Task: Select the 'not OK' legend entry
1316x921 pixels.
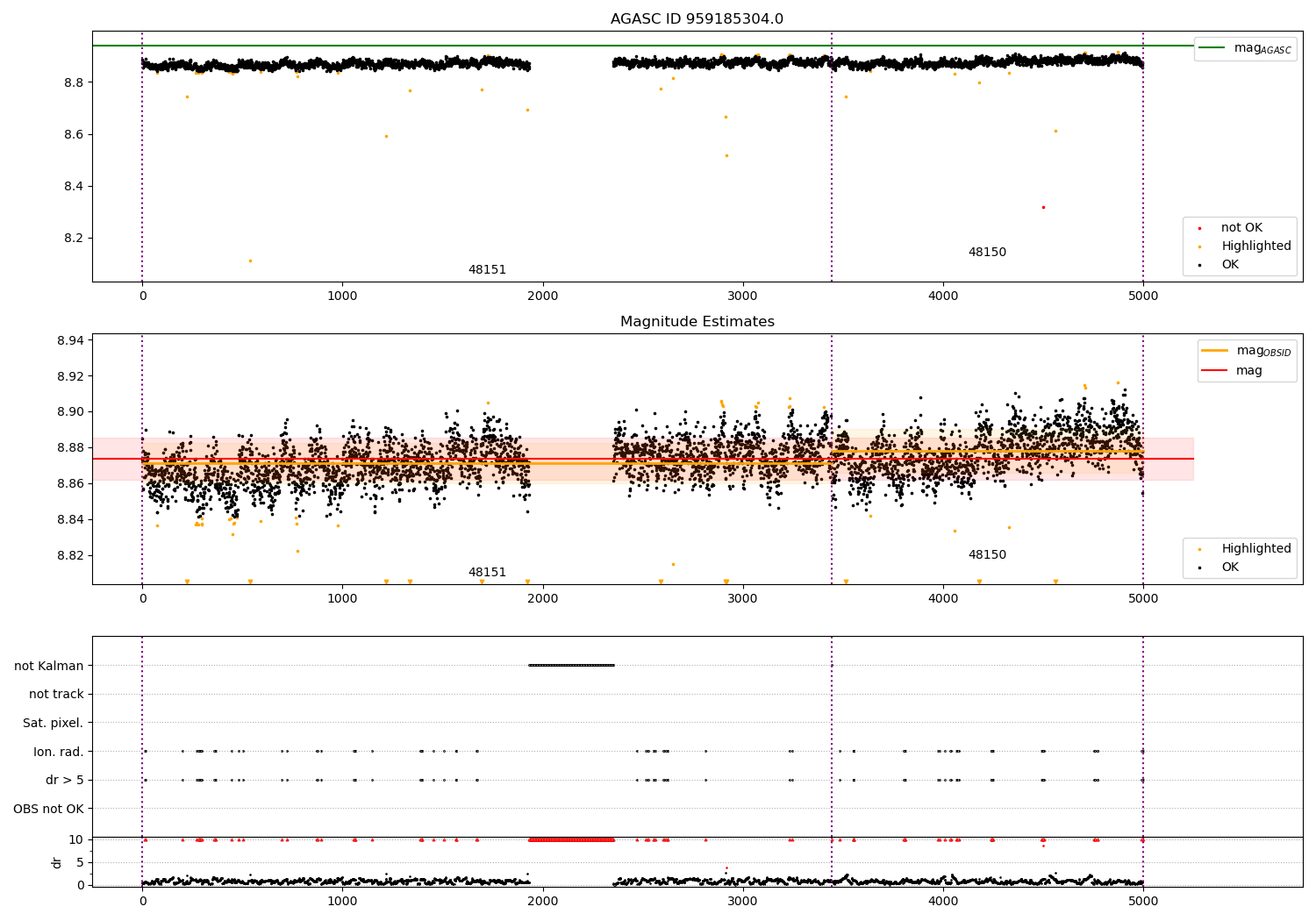Action: coord(1241,228)
